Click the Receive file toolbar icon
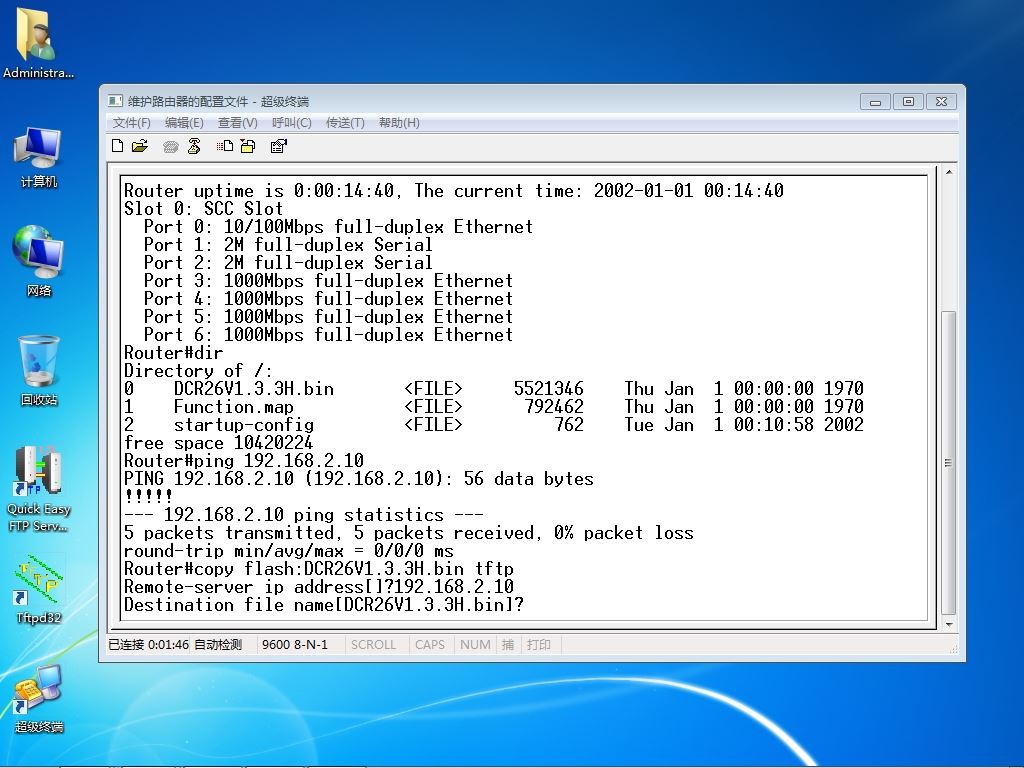The image size is (1024, 768). [x=248, y=146]
